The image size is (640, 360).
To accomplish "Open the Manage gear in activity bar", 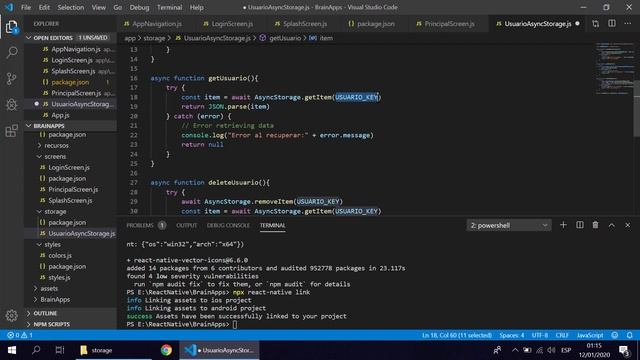I will coord(12,315).
